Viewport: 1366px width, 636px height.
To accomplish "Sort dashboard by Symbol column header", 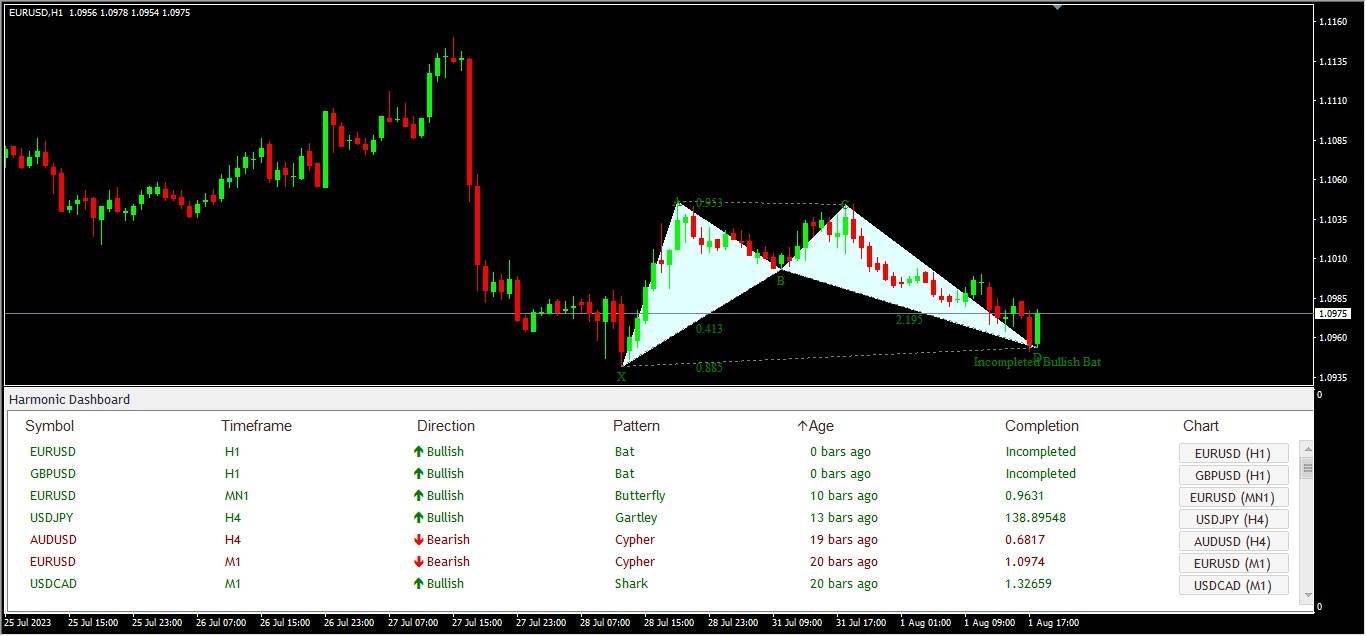I will (50, 426).
